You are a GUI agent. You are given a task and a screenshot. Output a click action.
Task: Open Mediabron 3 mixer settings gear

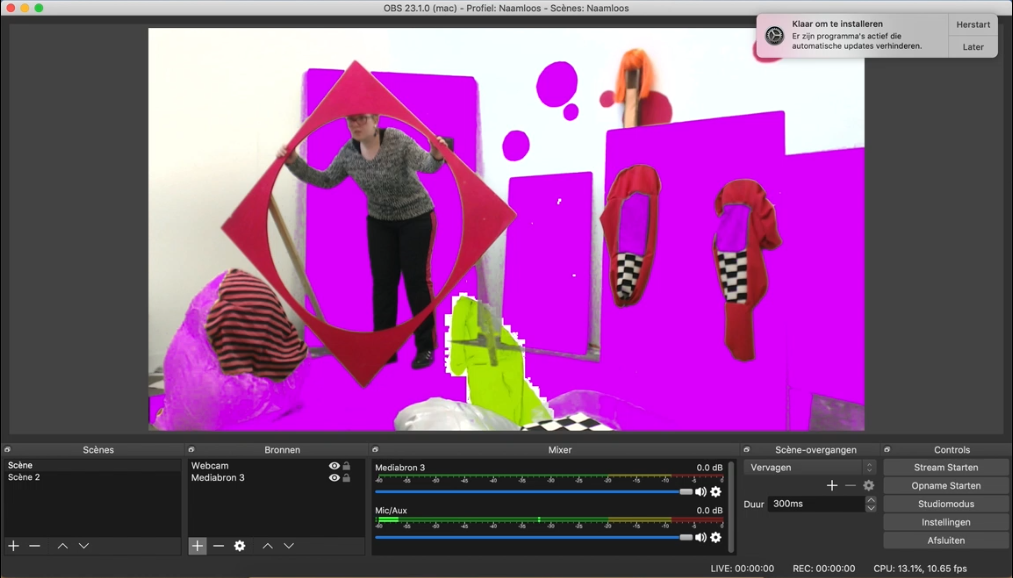click(716, 492)
